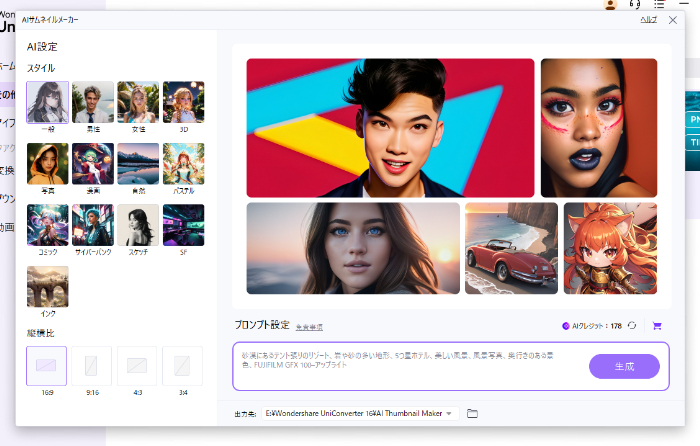Image resolution: width=700 pixels, height=446 pixels.
Task: Select the 女性 style thumbnail
Action: click(x=138, y=102)
